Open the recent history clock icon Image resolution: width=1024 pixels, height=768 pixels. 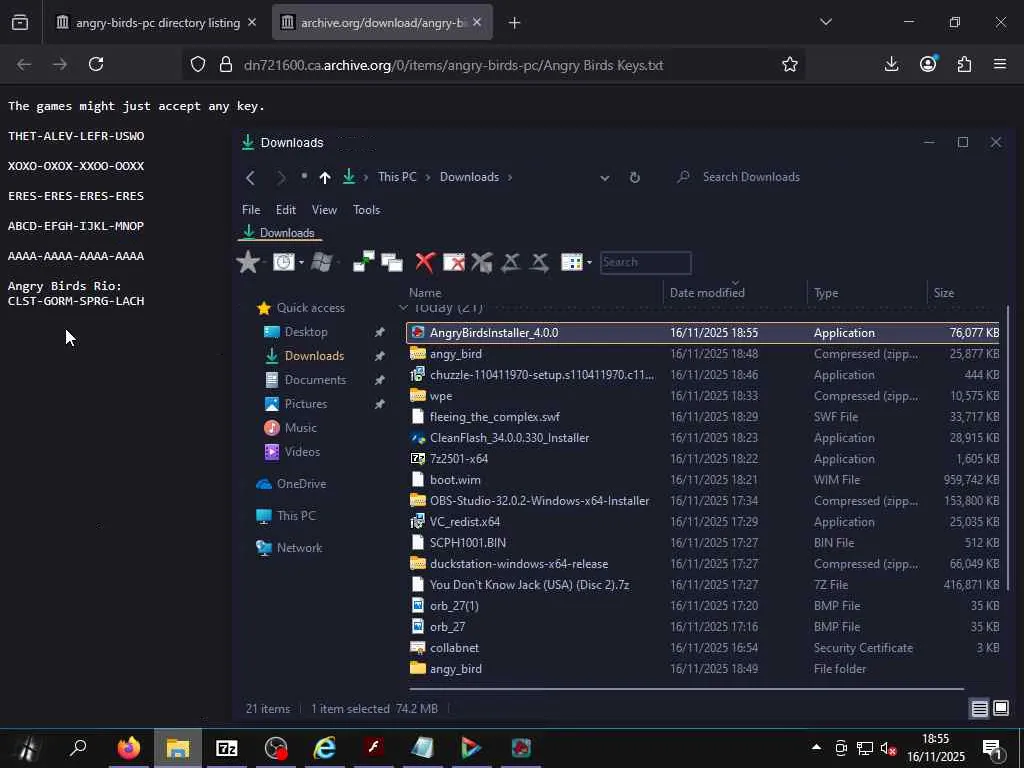(283, 262)
